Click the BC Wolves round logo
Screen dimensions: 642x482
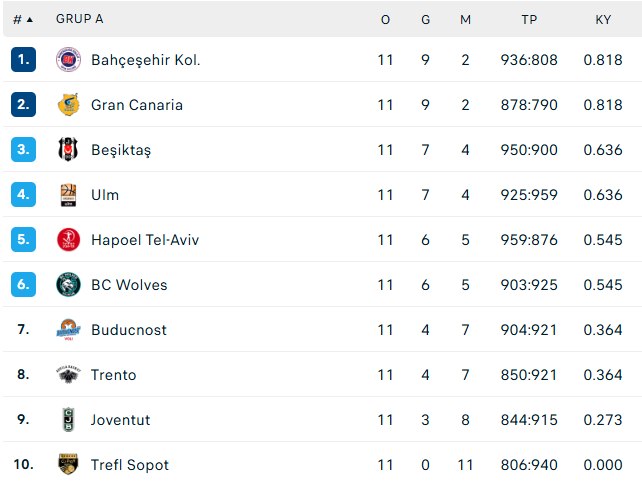tap(68, 285)
